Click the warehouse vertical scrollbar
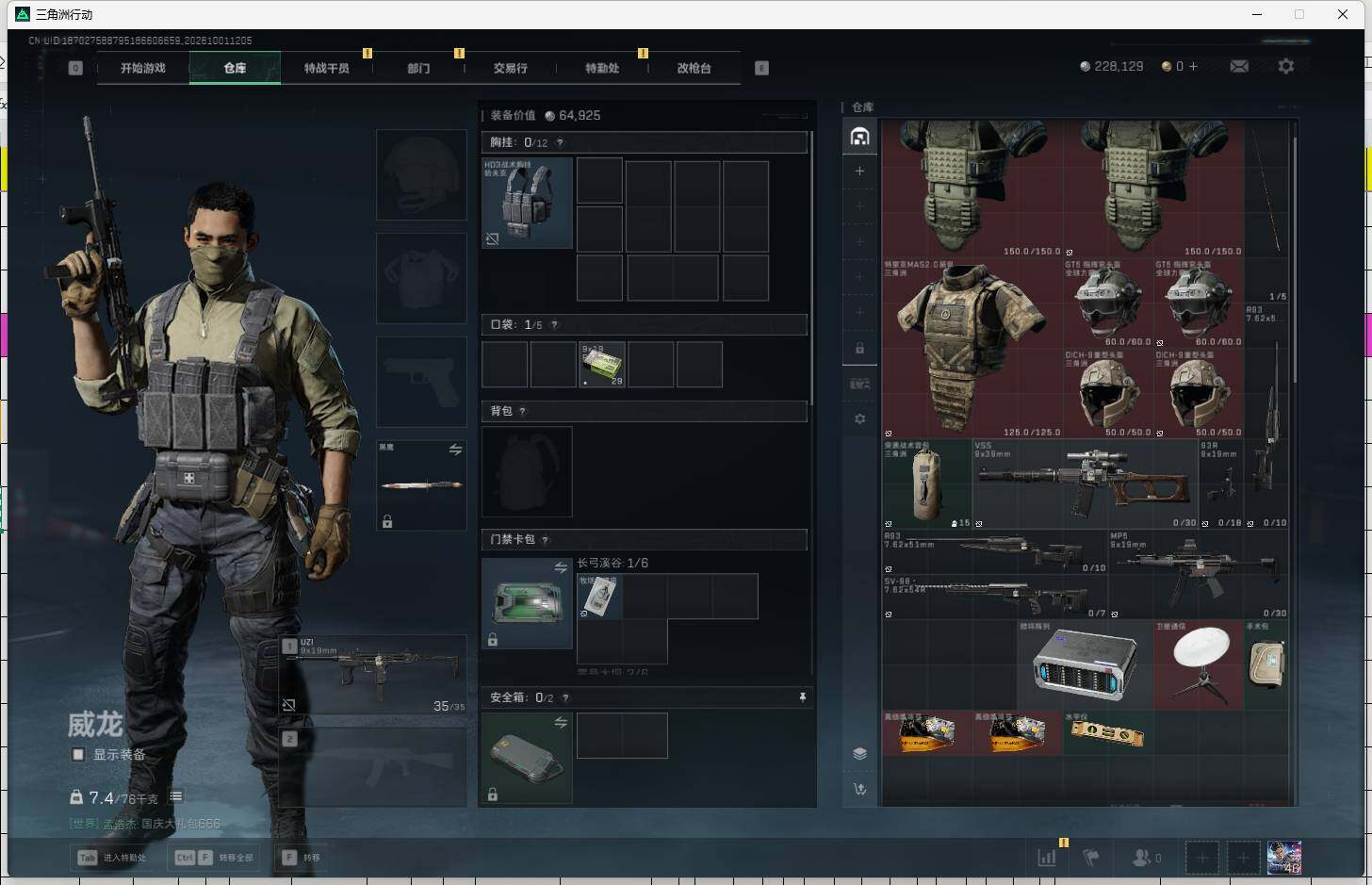Image resolution: width=1372 pixels, height=885 pixels. click(1296, 259)
